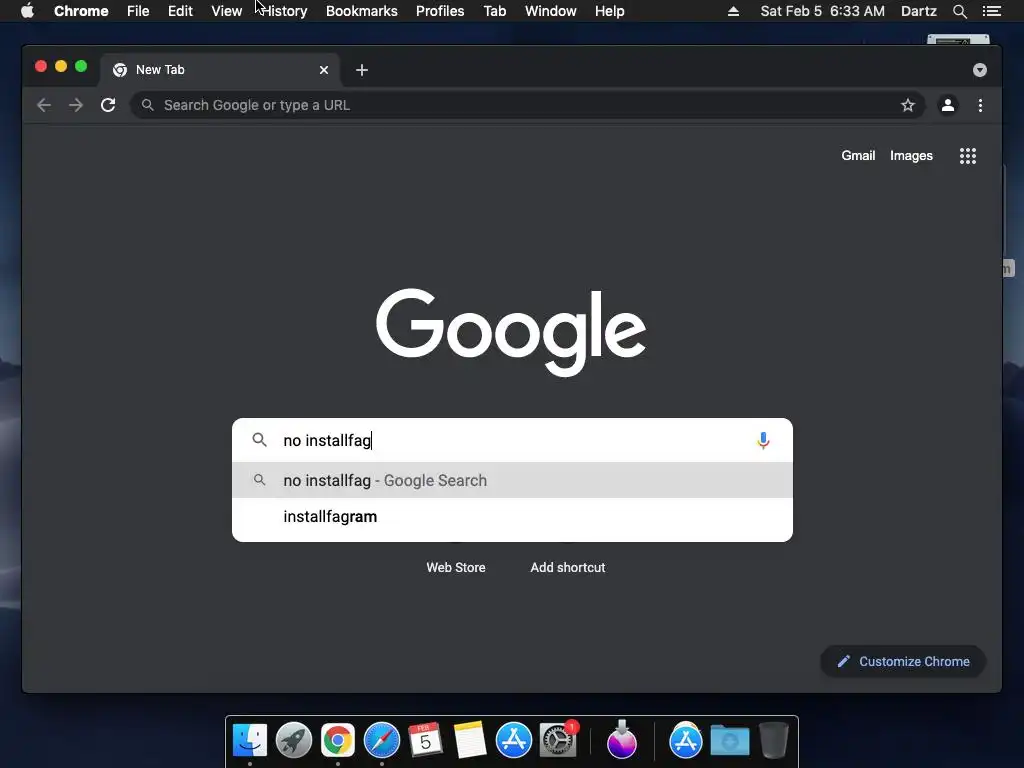Image resolution: width=1024 pixels, height=768 pixels.
Task: Click the pencil icon on Customize Chrome
Action: (x=844, y=662)
